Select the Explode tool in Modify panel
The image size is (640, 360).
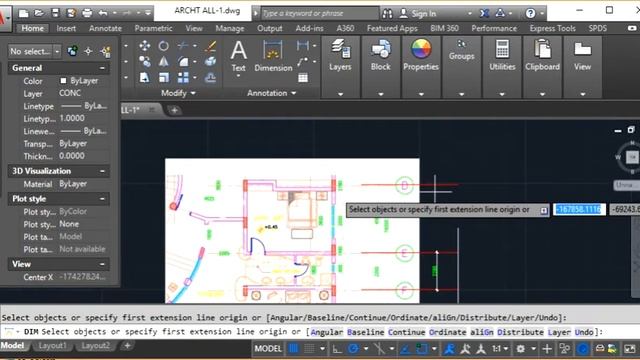tap(211, 61)
